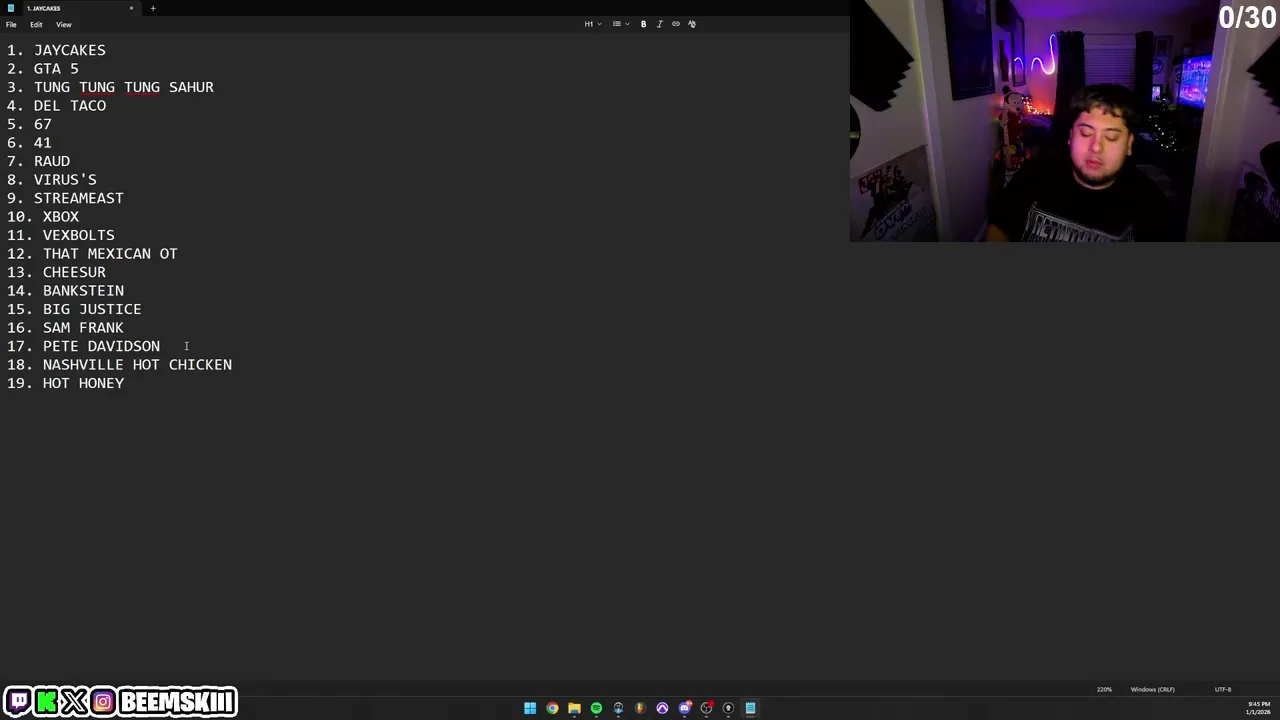
Task: Open Discord from taskbar
Action: (684, 708)
